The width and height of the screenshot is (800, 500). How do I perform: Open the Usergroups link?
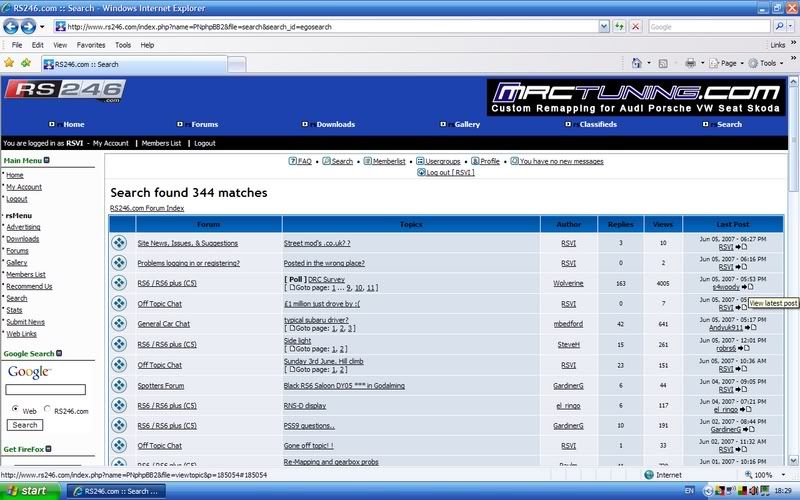tap(442, 161)
